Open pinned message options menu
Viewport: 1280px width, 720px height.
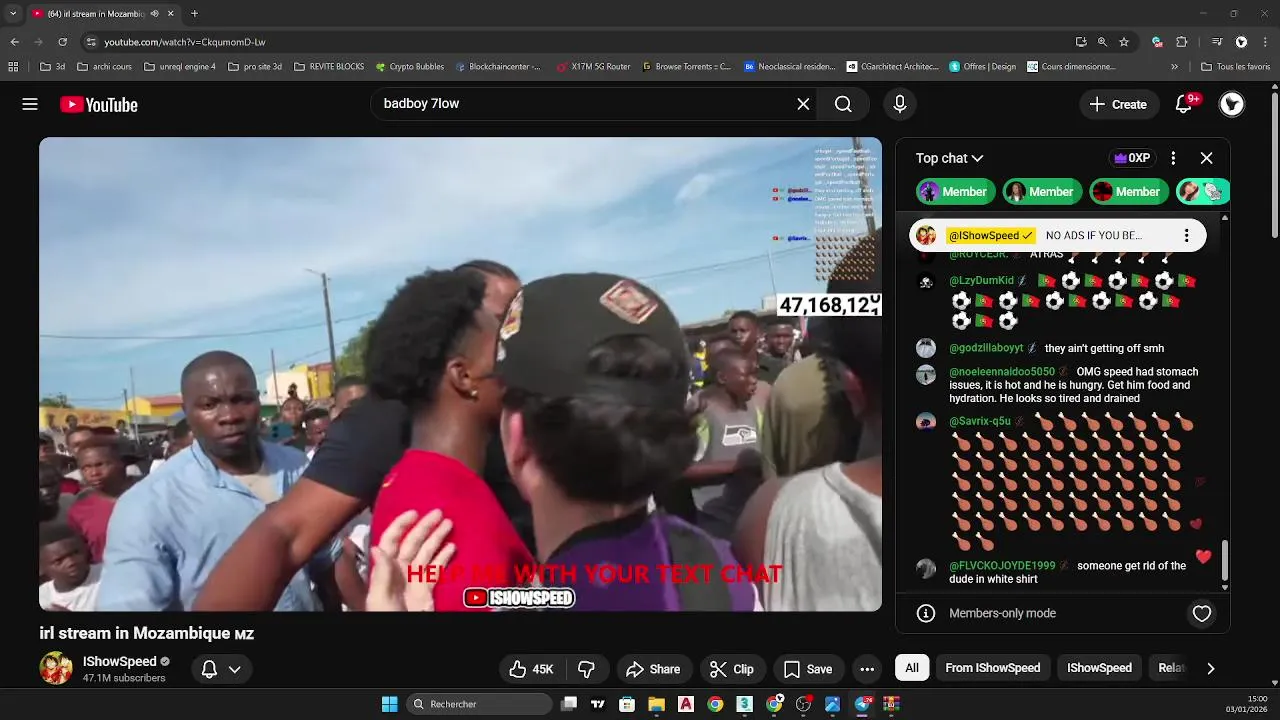(x=1186, y=235)
